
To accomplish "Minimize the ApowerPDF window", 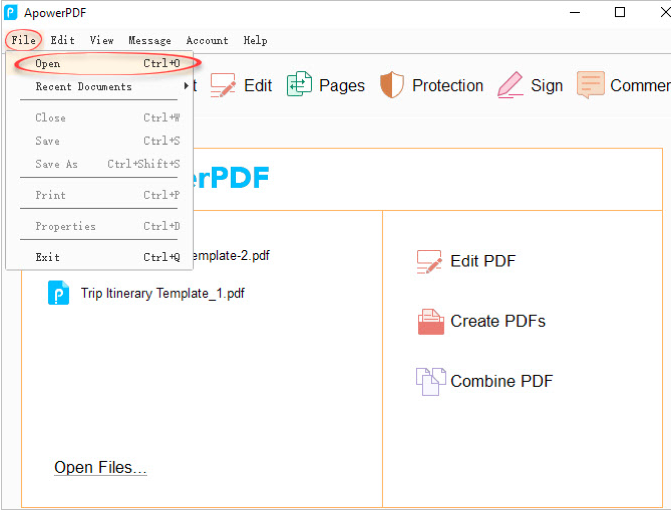I will coord(575,12).
